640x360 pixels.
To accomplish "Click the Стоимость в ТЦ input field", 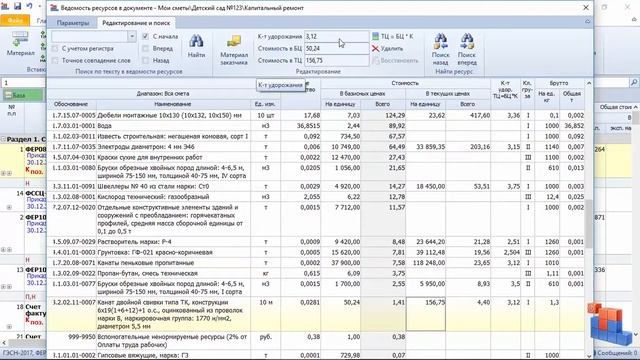I will [336, 60].
